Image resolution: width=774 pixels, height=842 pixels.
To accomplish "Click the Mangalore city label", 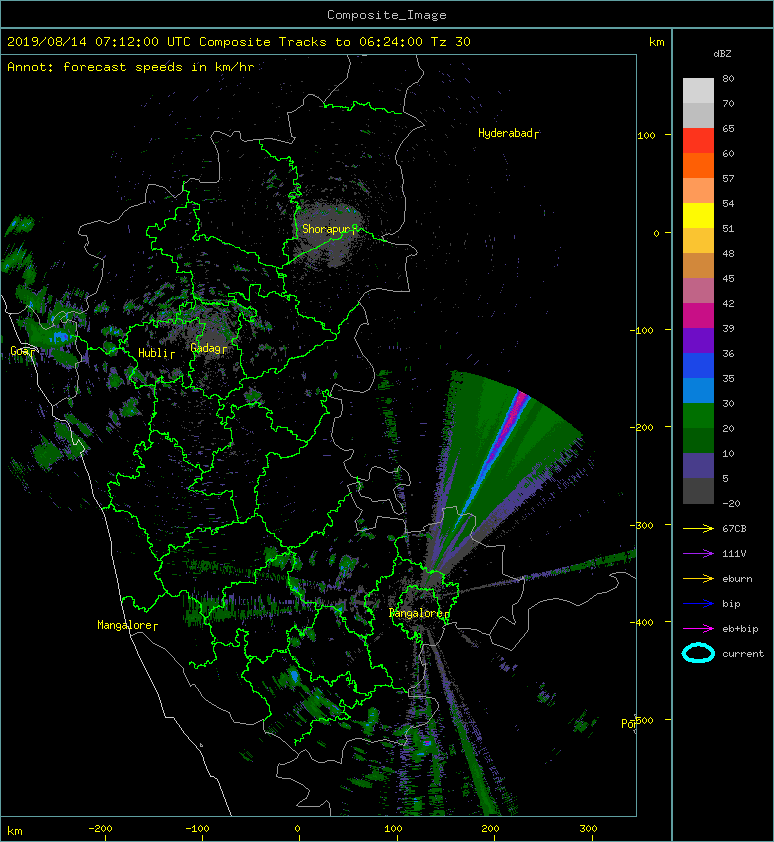I will (x=127, y=625).
